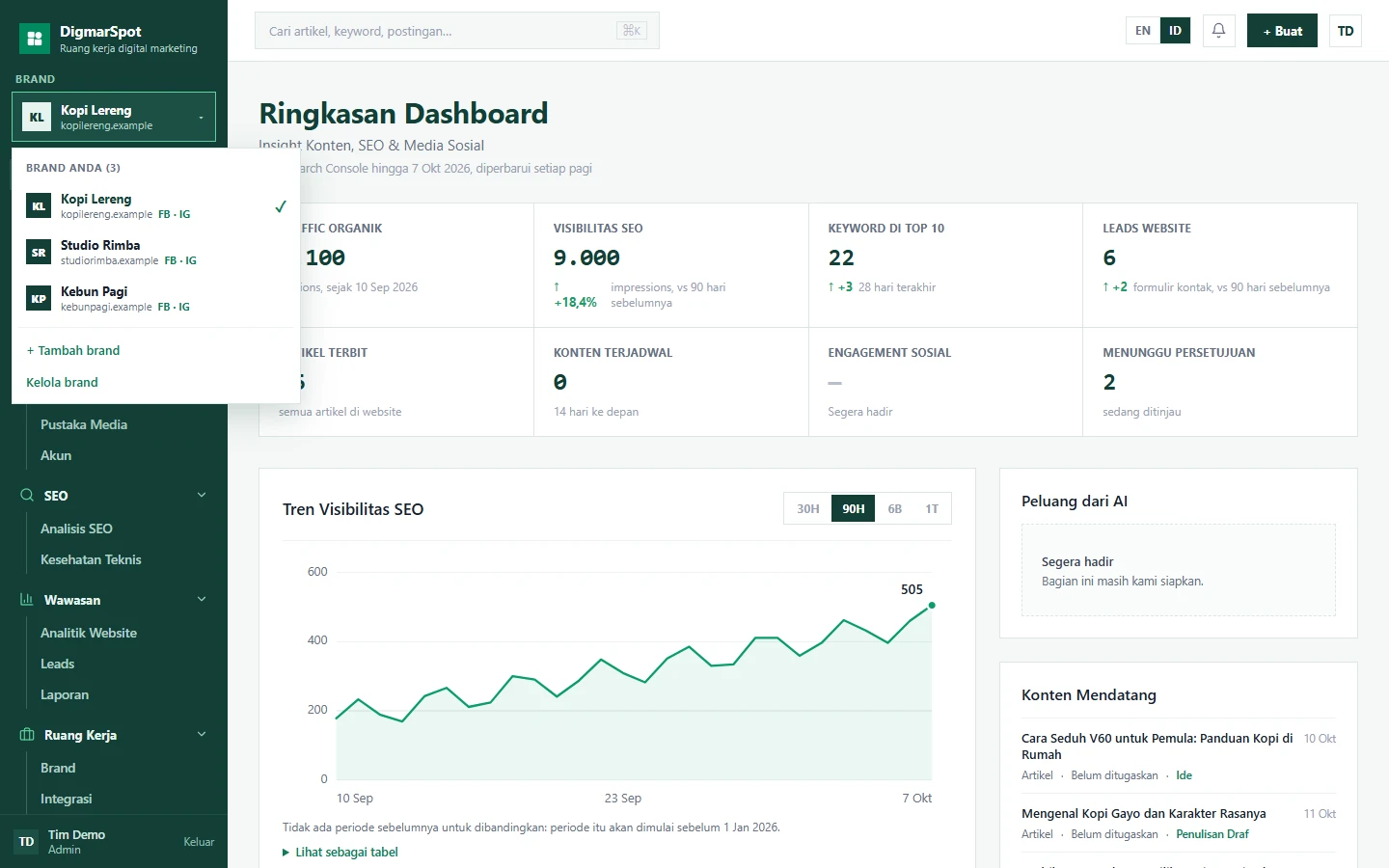Image resolution: width=1389 pixels, height=868 pixels.
Task: Select Studio Rimba brand from list
Action: [156, 252]
